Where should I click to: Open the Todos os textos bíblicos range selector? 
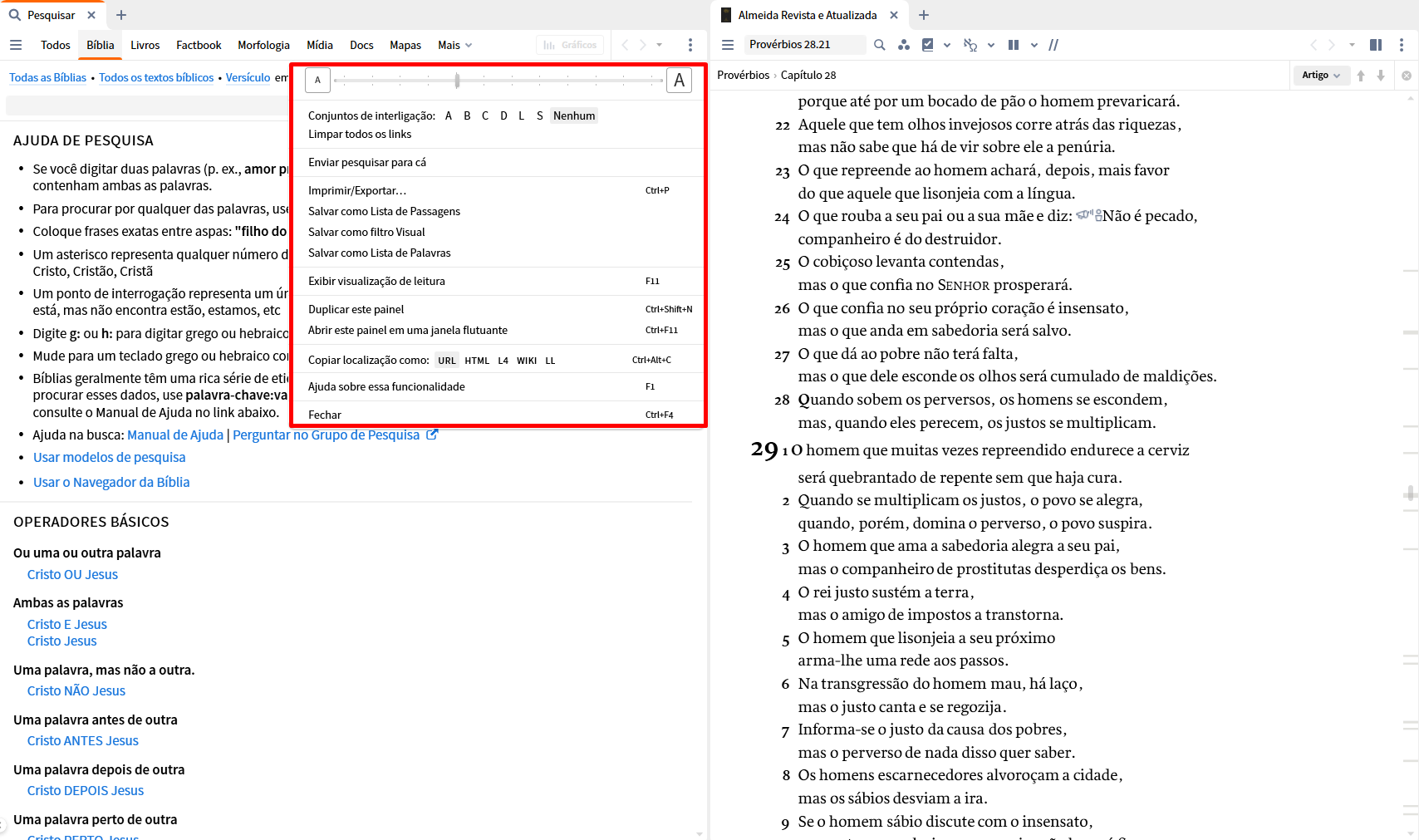pyautogui.click(x=156, y=77)
